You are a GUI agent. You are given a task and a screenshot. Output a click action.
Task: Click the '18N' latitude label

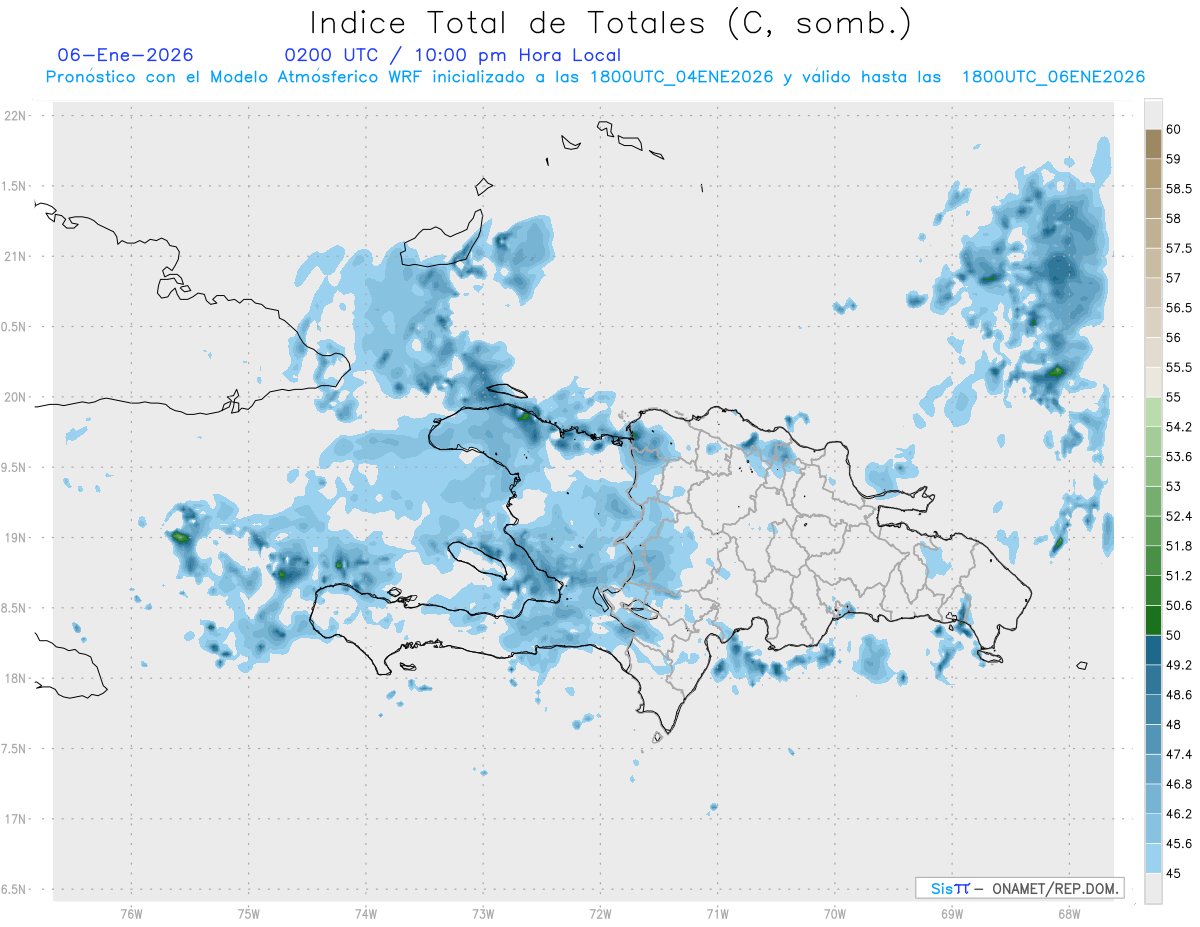point(16,678)
